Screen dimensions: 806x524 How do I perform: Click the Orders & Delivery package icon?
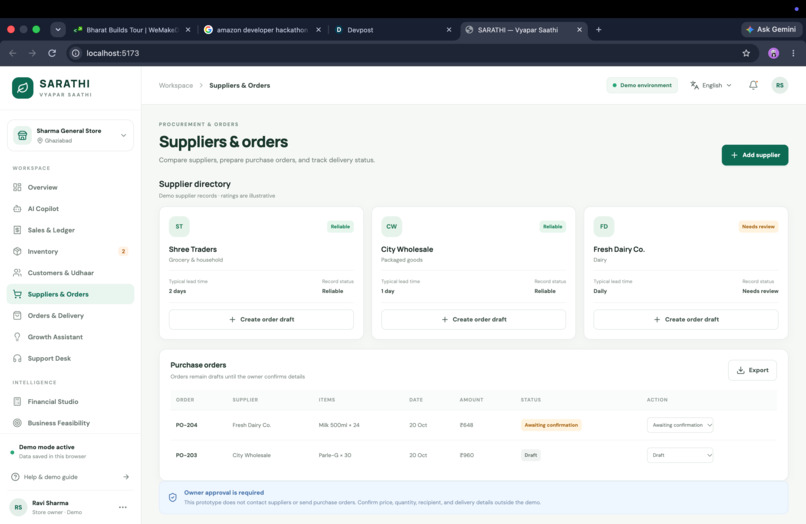point(17,316)
